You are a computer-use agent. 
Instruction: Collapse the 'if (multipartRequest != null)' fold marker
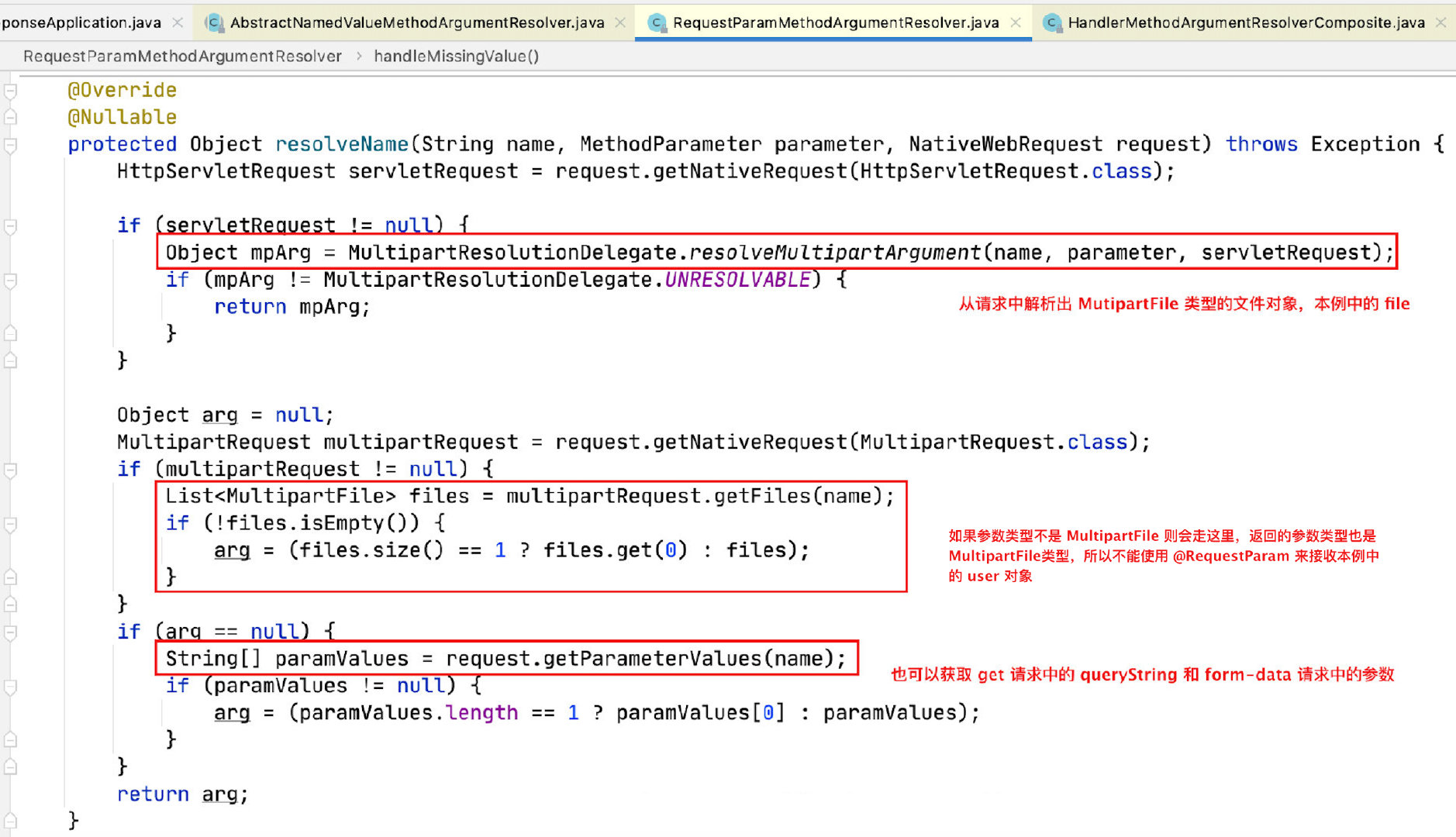pyautogui.click(x=11, y=470)
